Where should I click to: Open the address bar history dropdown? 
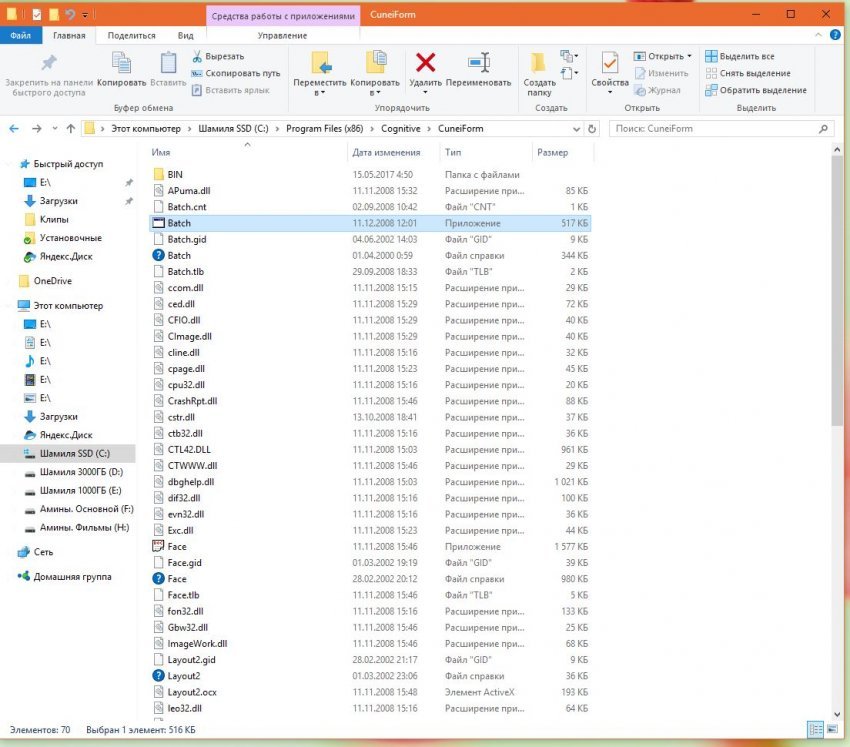tap(576, 128)
